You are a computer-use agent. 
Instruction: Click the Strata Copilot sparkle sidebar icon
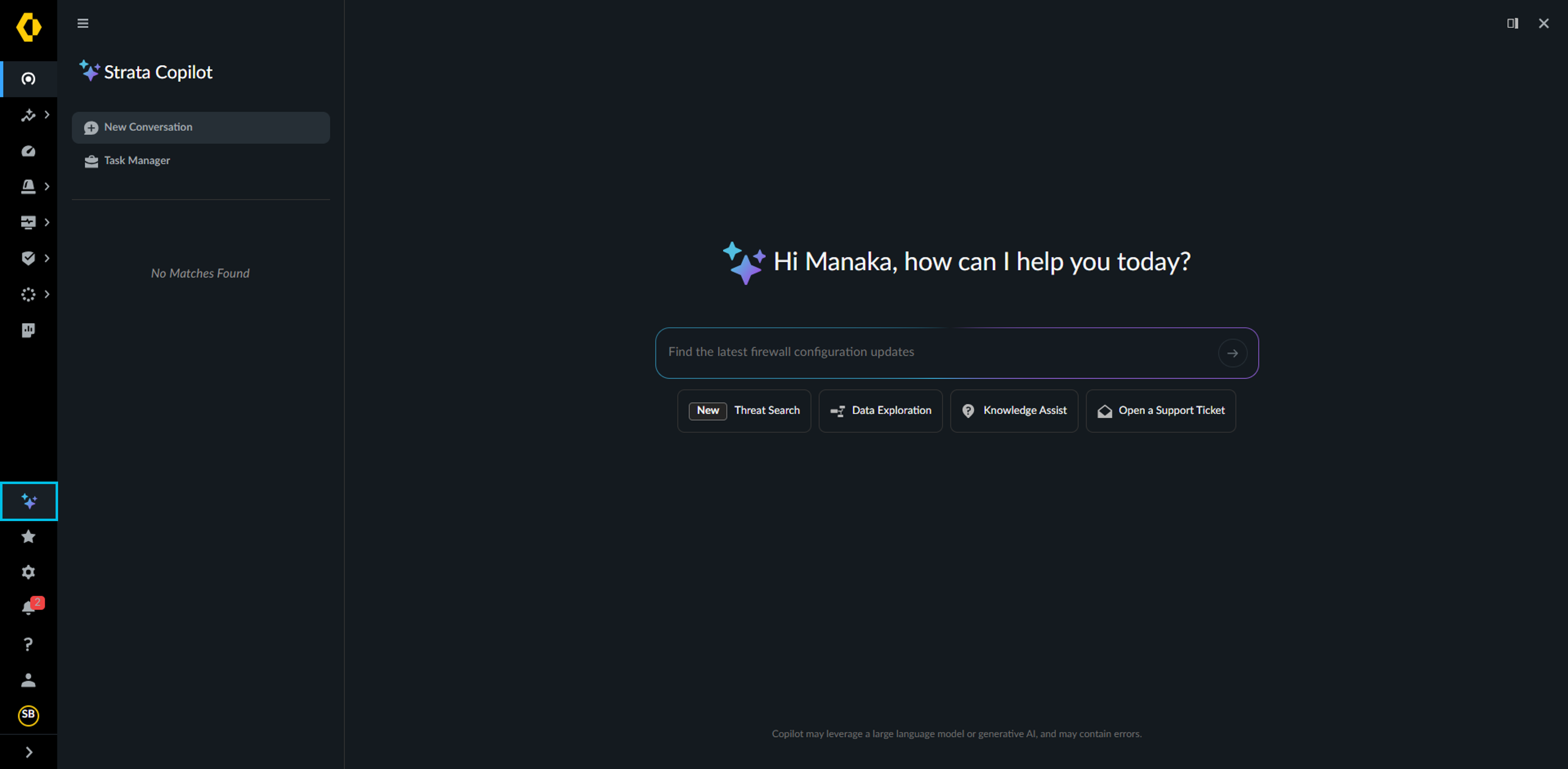coord(29,501)
